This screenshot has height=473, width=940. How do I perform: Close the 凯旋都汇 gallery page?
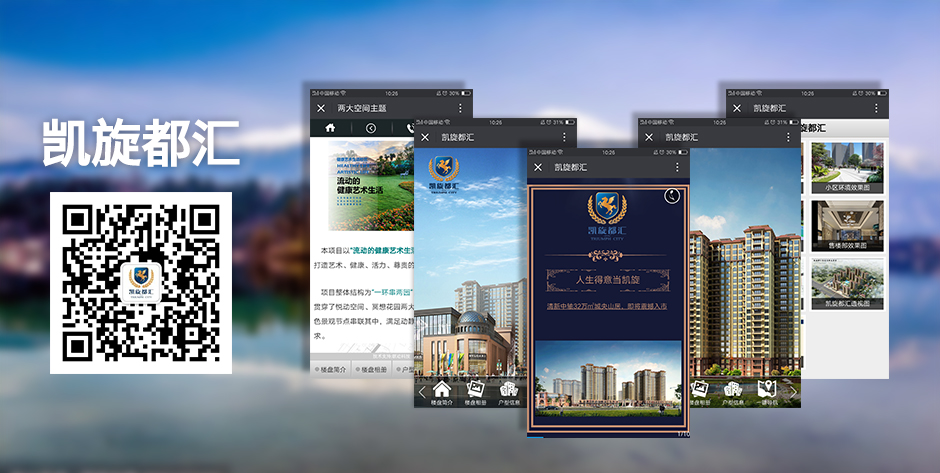pos(737,109)
